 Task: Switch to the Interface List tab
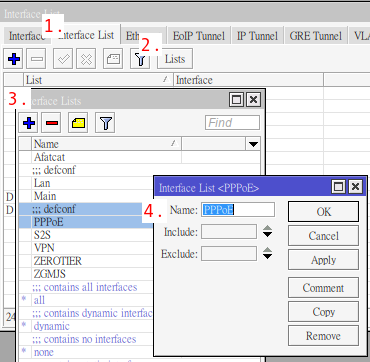pos(87,35)
